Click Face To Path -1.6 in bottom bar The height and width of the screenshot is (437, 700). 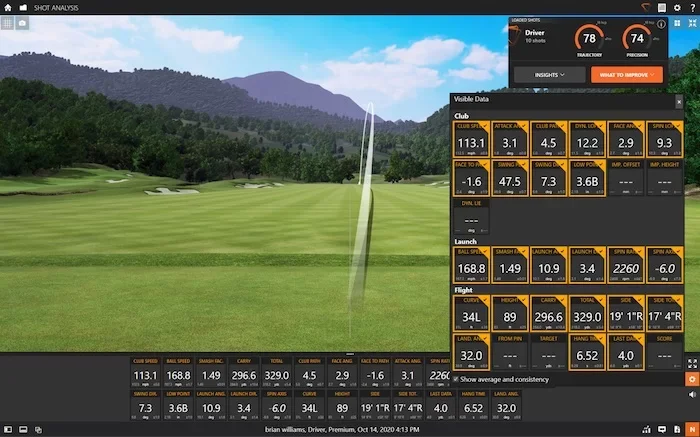(375, 372)
